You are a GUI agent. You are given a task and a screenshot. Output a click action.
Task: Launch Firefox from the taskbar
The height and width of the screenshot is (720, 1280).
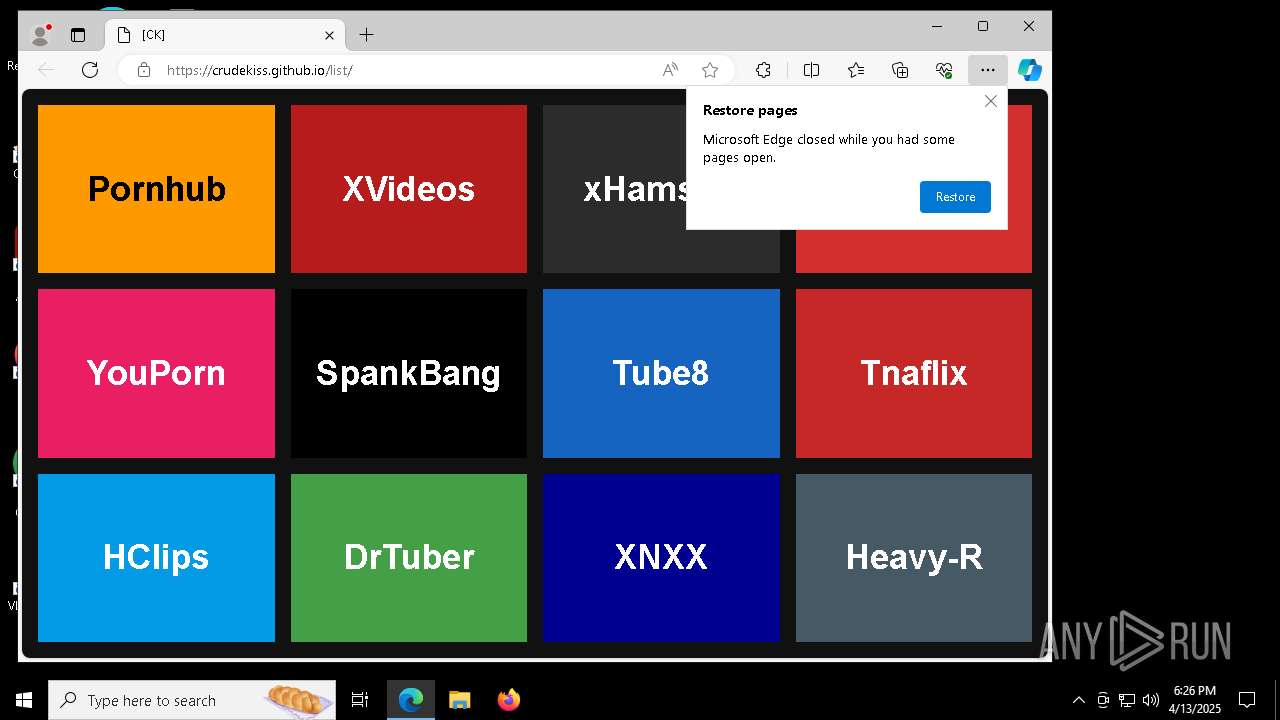click(509, 700)
